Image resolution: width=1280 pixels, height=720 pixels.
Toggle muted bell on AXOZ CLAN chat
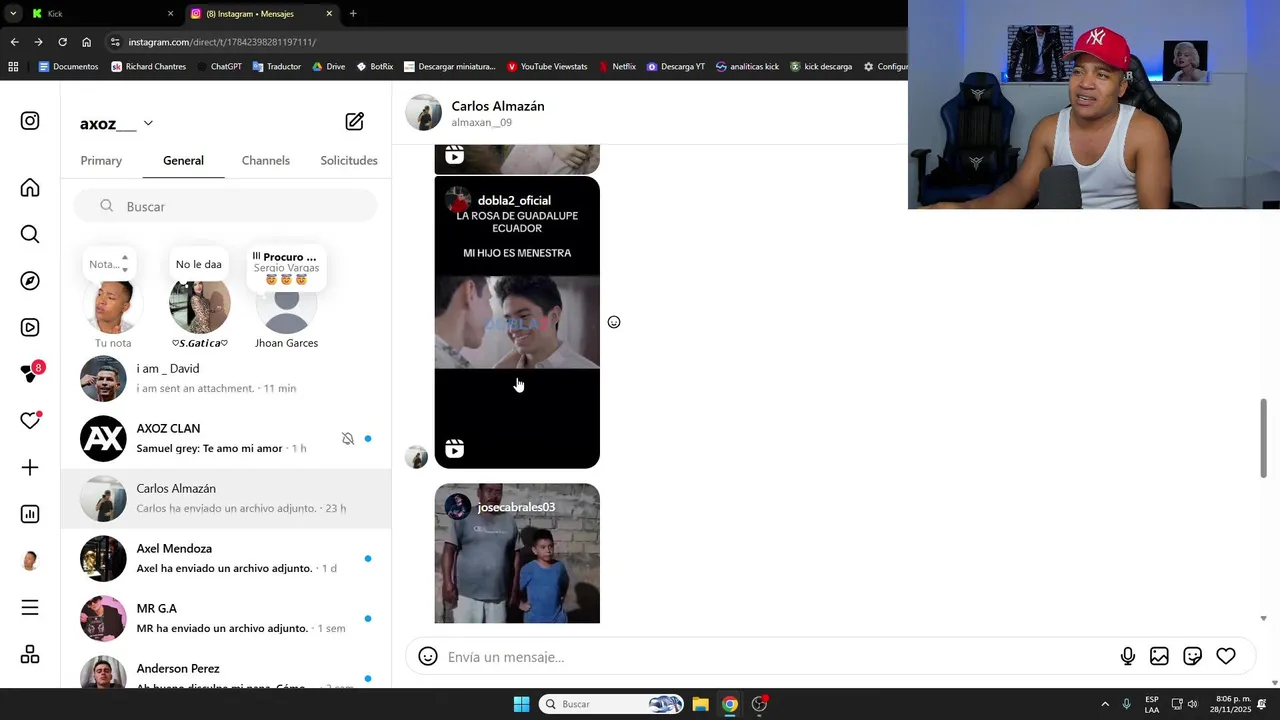tap(348, 438)
